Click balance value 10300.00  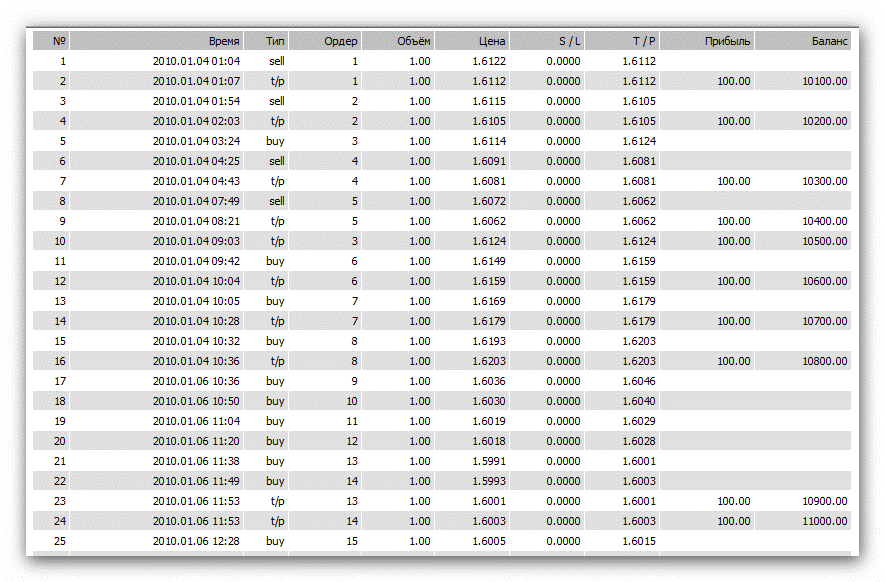click(x=825, y=181)
